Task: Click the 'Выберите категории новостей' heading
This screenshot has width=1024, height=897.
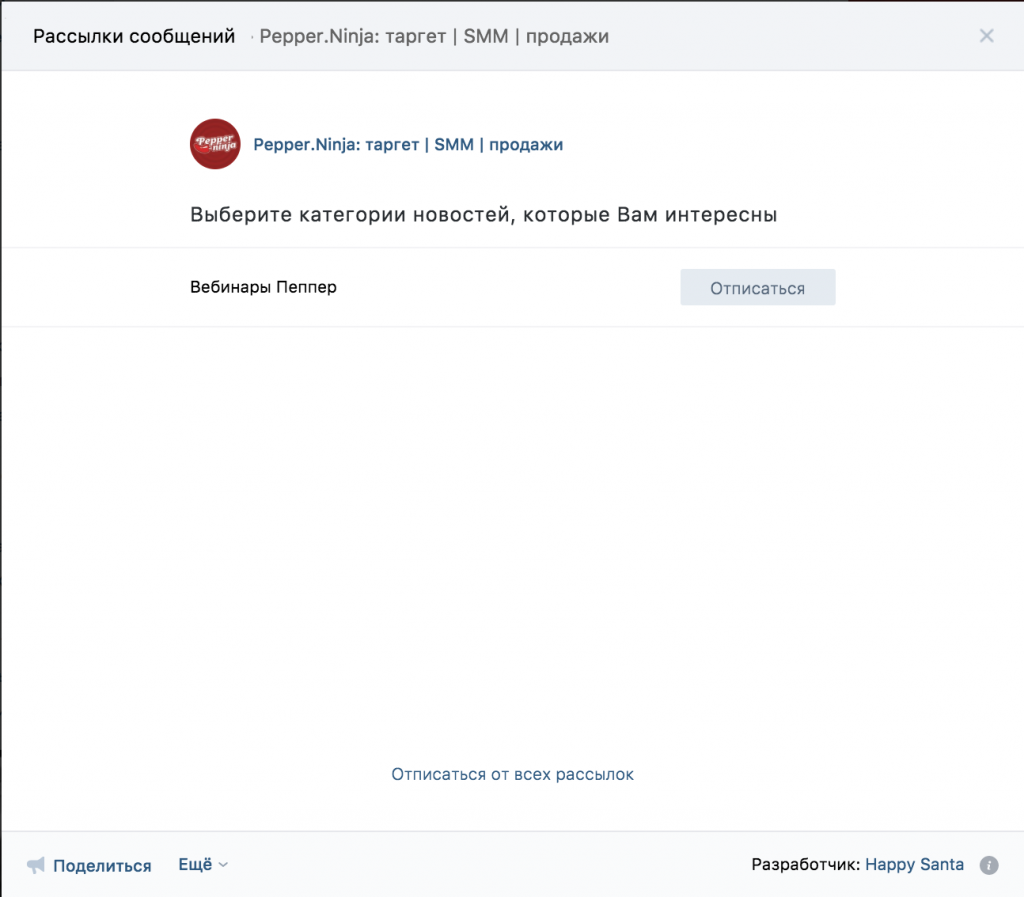Action: pyautogui.click(x=483, y=215)
